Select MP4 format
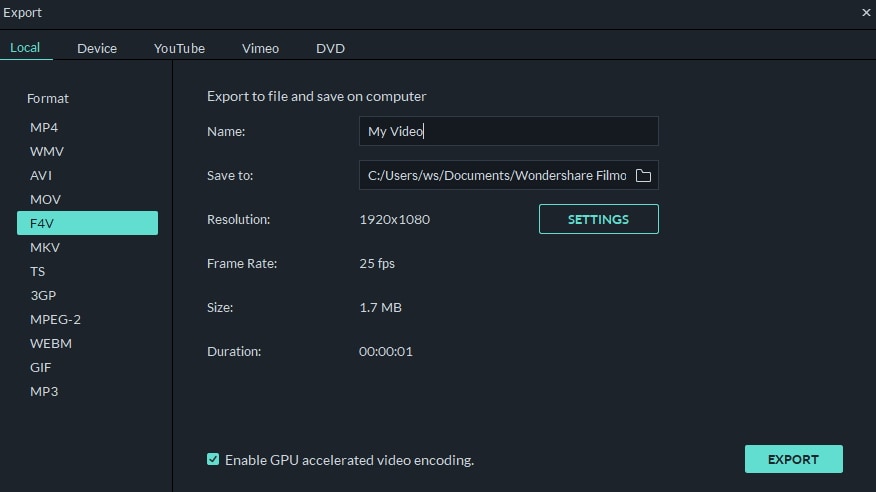This screenshot has width=876, height=492. 44,127
